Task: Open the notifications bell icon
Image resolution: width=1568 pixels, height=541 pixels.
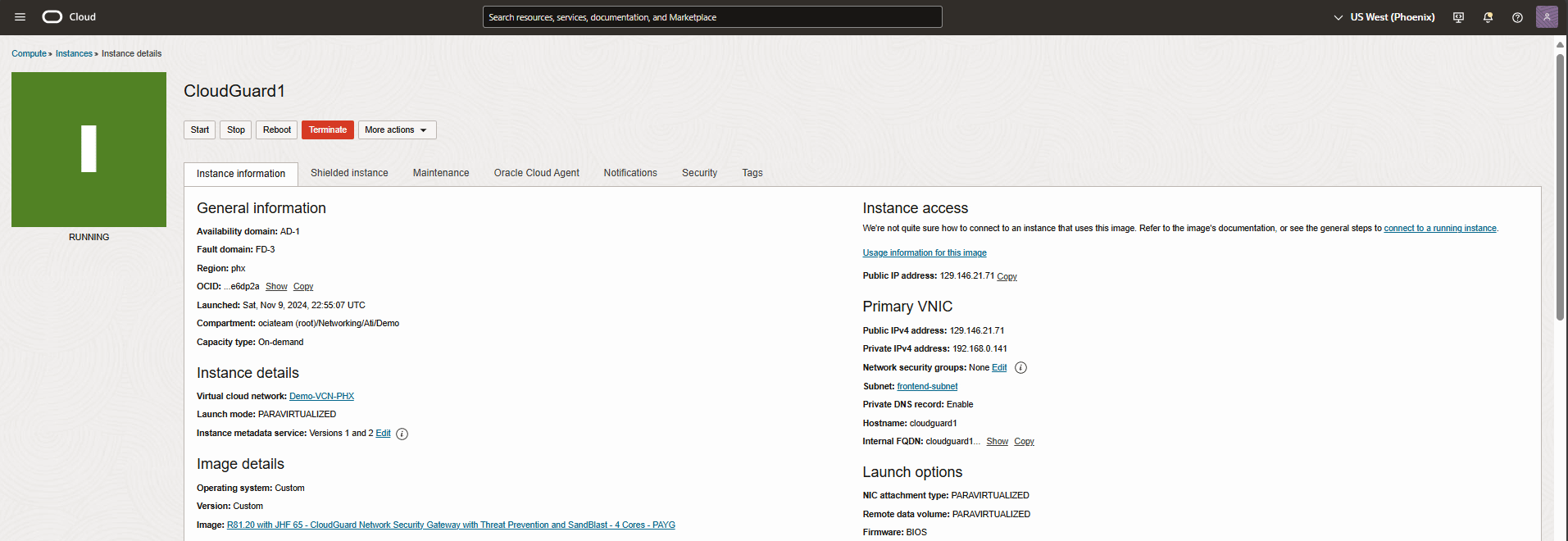Action: (1488, 17)
